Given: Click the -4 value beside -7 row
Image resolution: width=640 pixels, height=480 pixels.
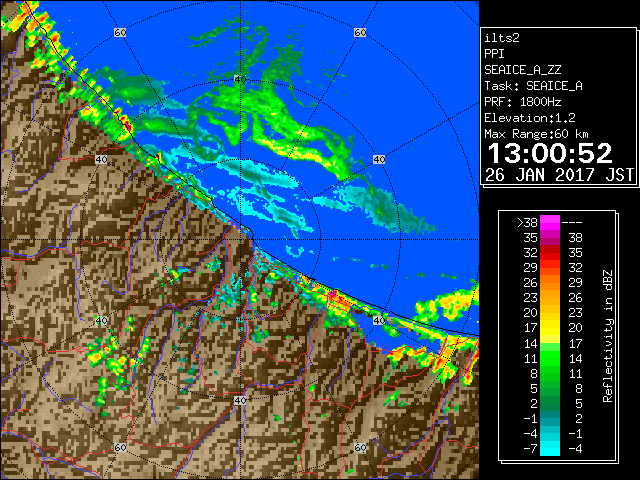Looking at the screenshot, I should [575, 449].
